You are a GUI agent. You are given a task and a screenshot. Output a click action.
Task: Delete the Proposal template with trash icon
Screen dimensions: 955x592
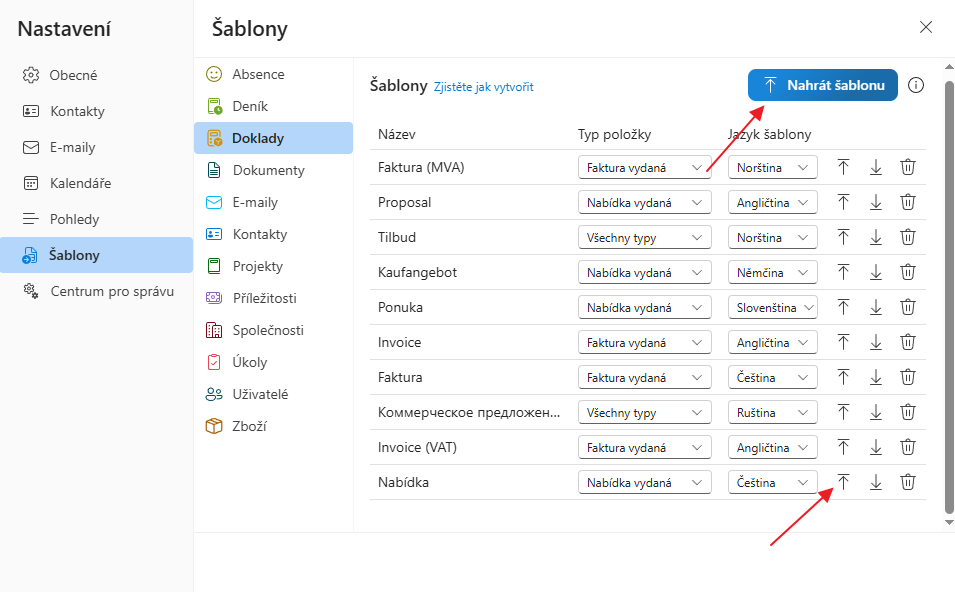tap(908, 202)
